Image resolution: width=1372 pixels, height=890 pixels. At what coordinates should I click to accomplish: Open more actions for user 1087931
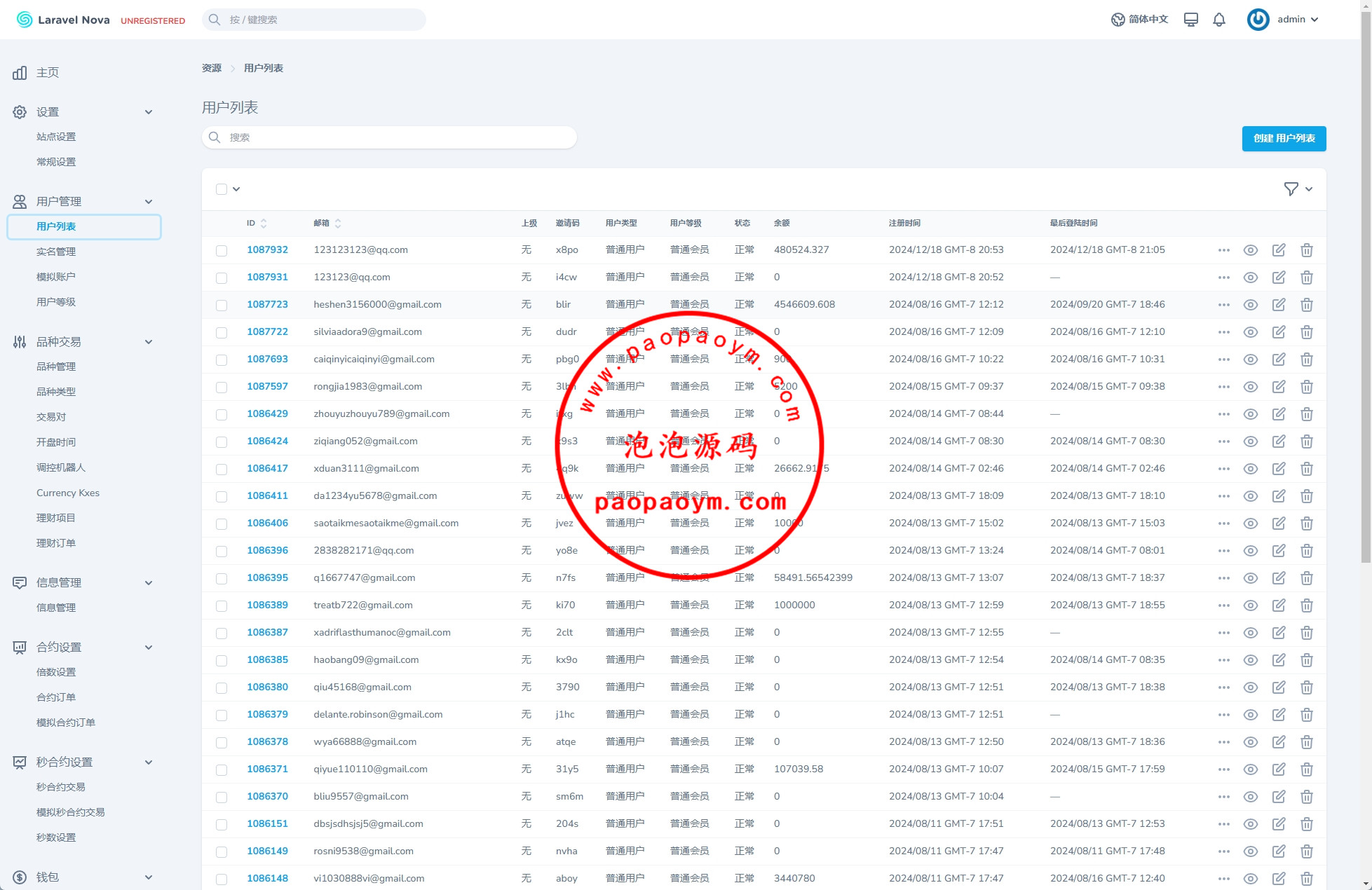[x=1224, y=278]
